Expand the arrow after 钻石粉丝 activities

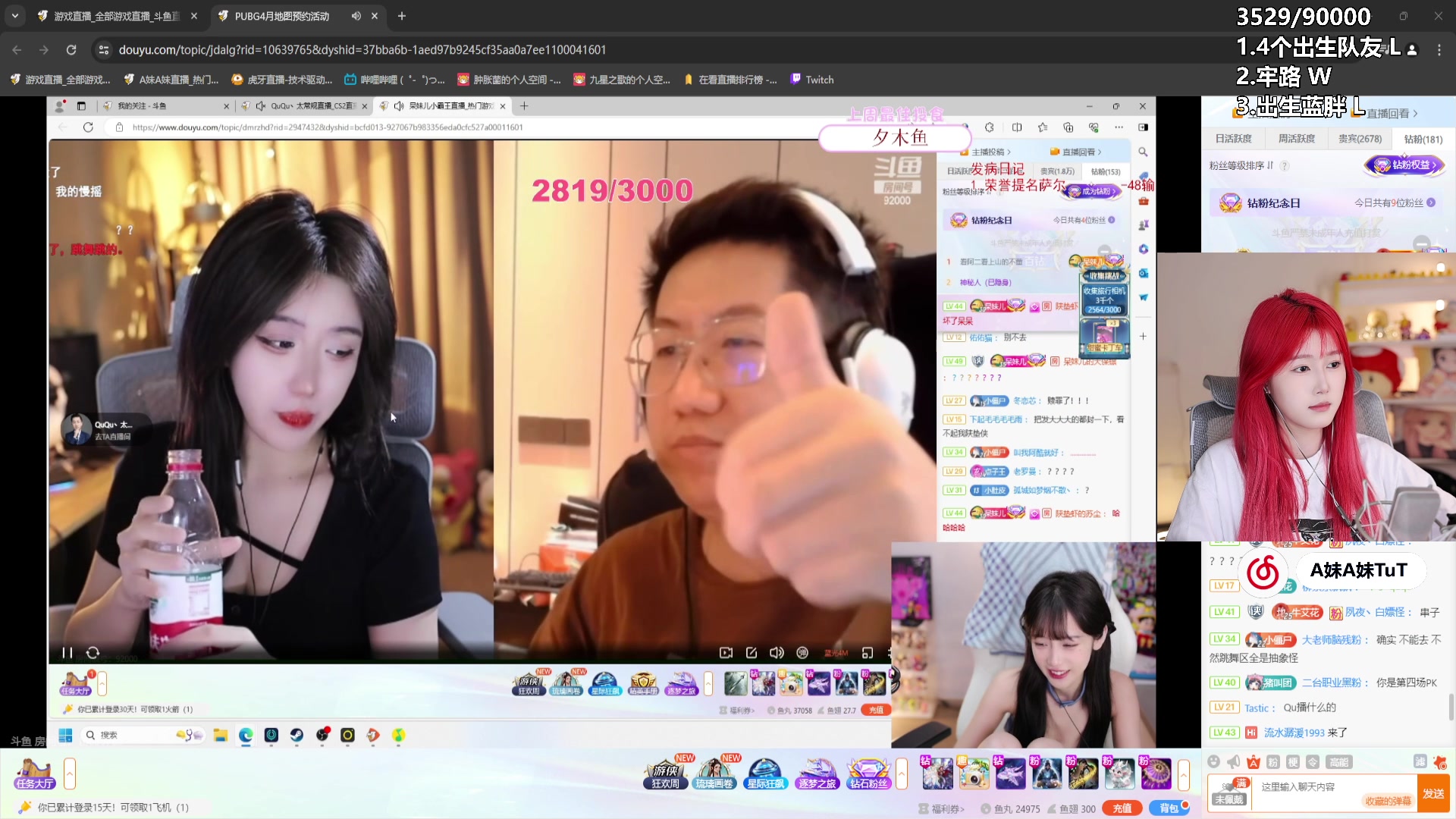902,774
